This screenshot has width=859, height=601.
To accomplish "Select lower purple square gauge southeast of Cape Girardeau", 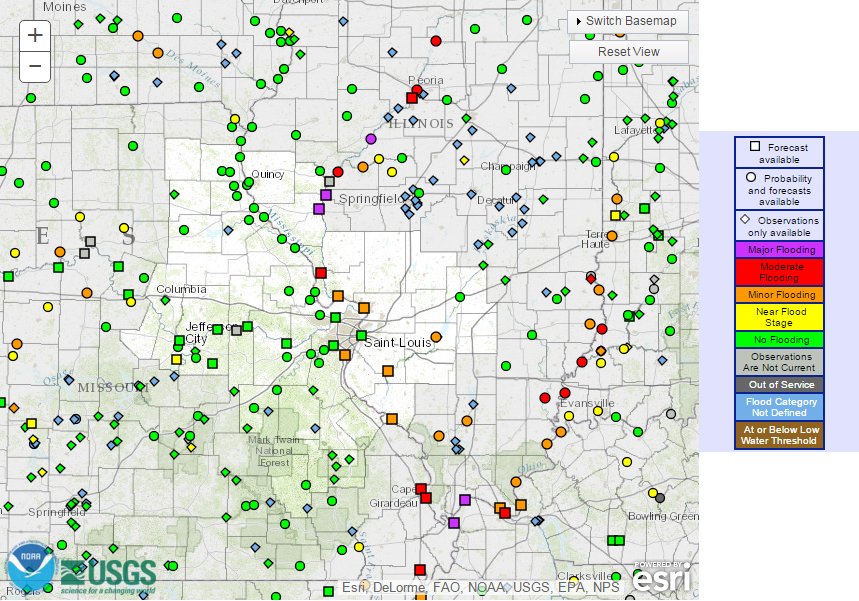I will [x=454, y=523].
